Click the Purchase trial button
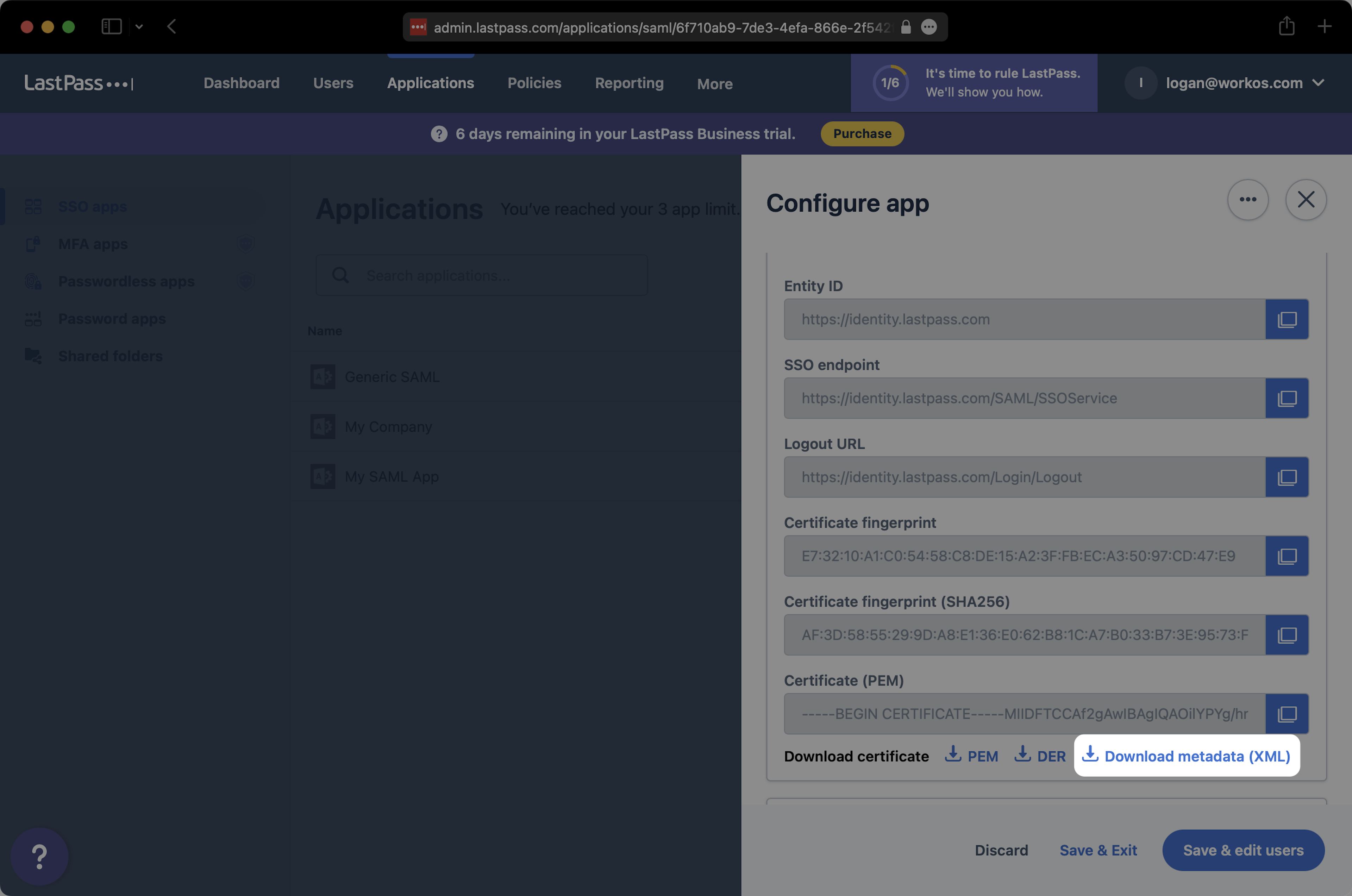Viewport: 1352px width, 896px height. click(x=862, y=134)
